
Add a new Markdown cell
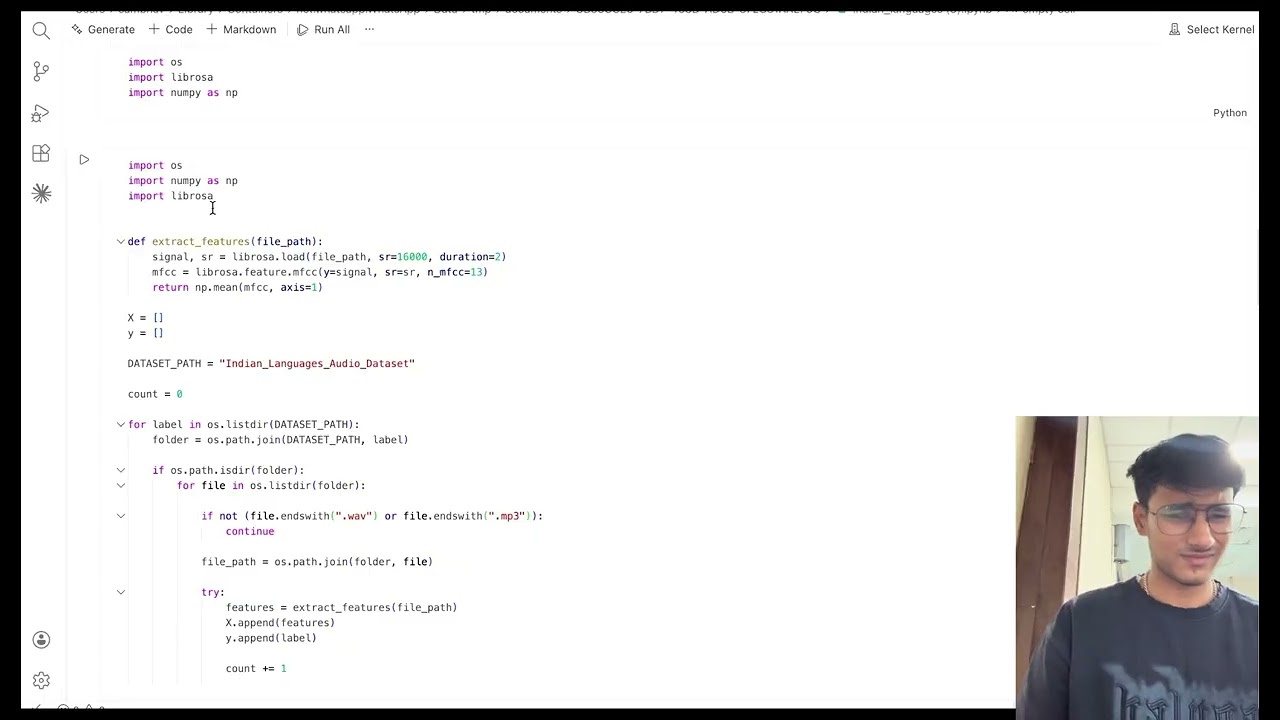[241, 29]
